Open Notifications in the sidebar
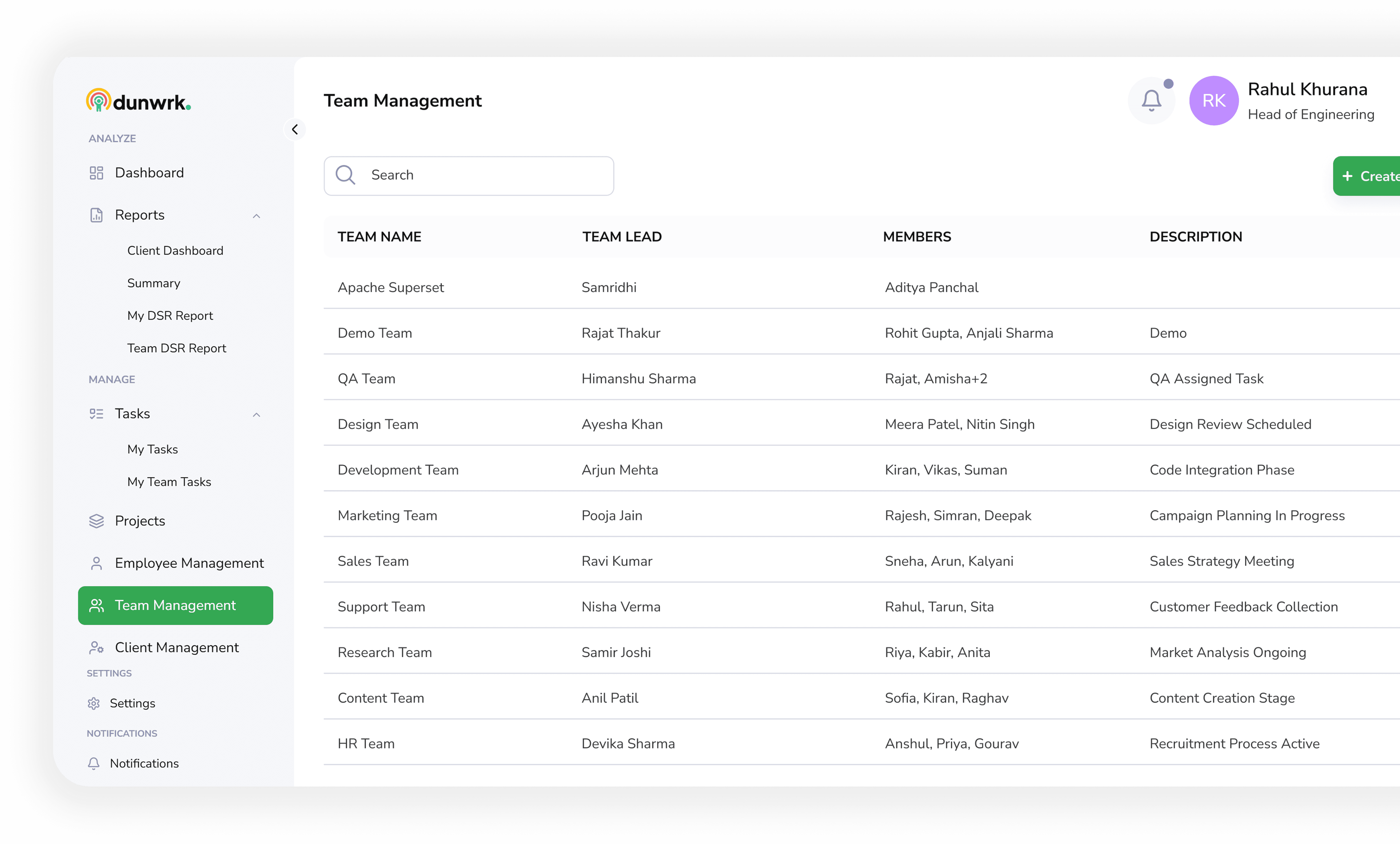Image resolution: width=1400 pixels, height=844 pixels. tap(144, 763)
